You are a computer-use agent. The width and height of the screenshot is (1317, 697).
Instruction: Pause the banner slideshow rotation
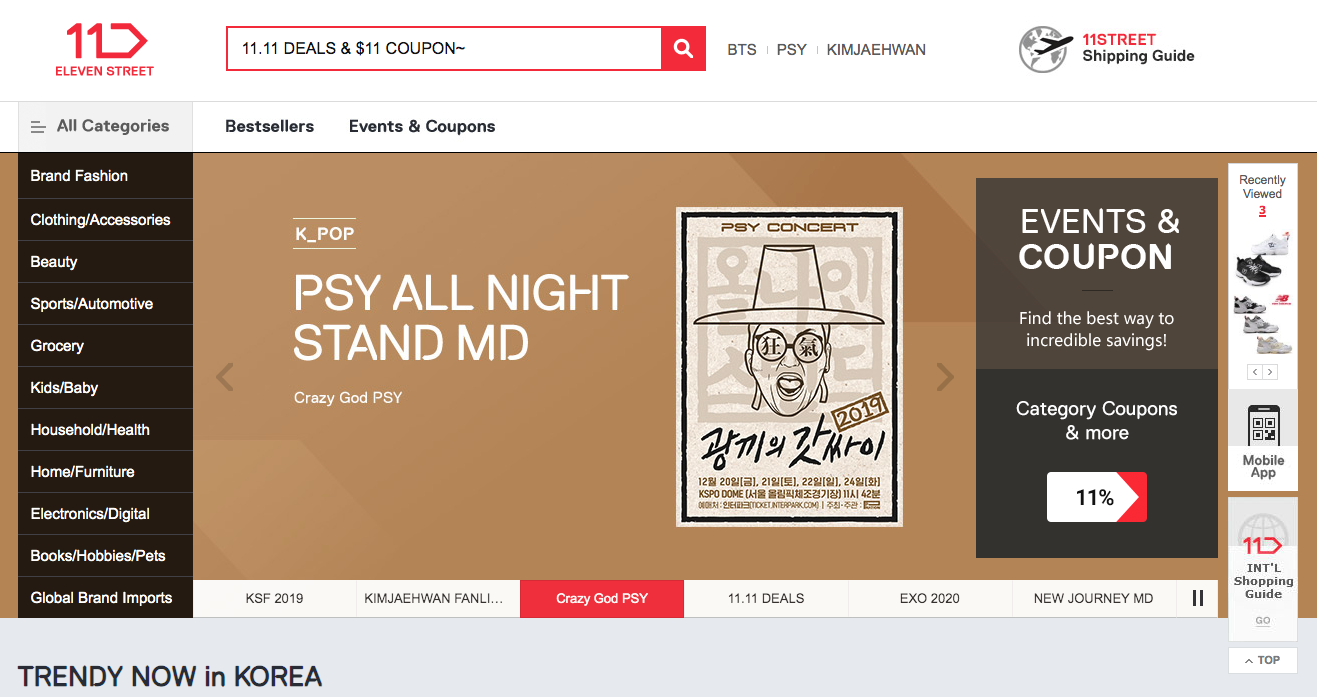[1198, 598]
